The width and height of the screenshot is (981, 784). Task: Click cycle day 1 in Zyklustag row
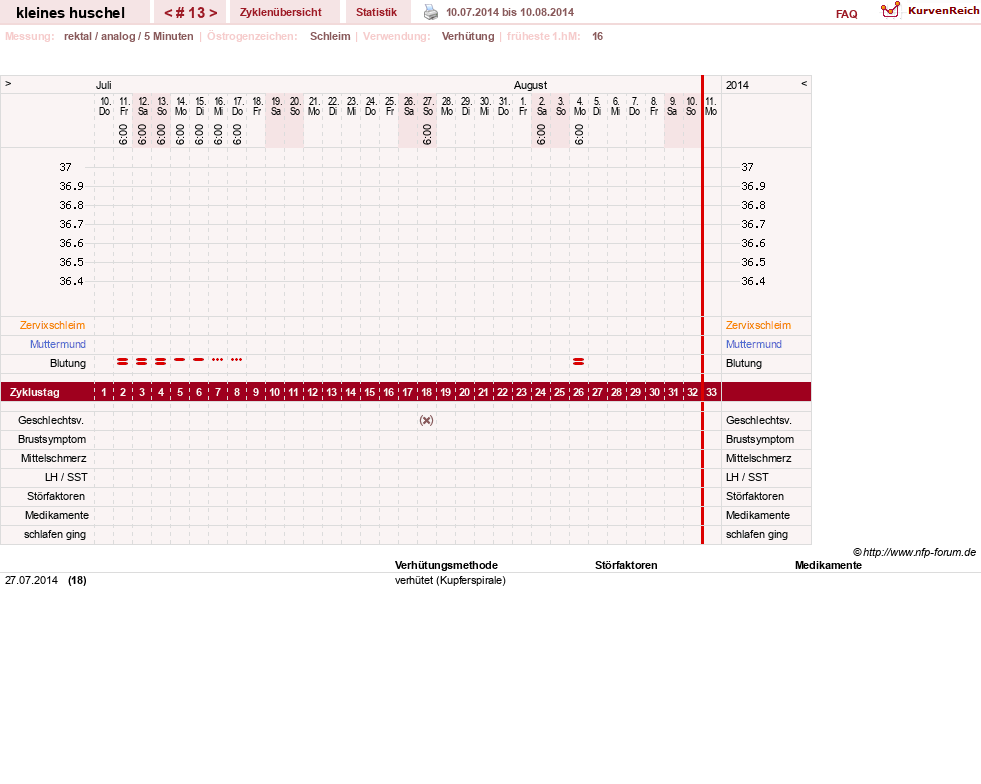(104, 392)
